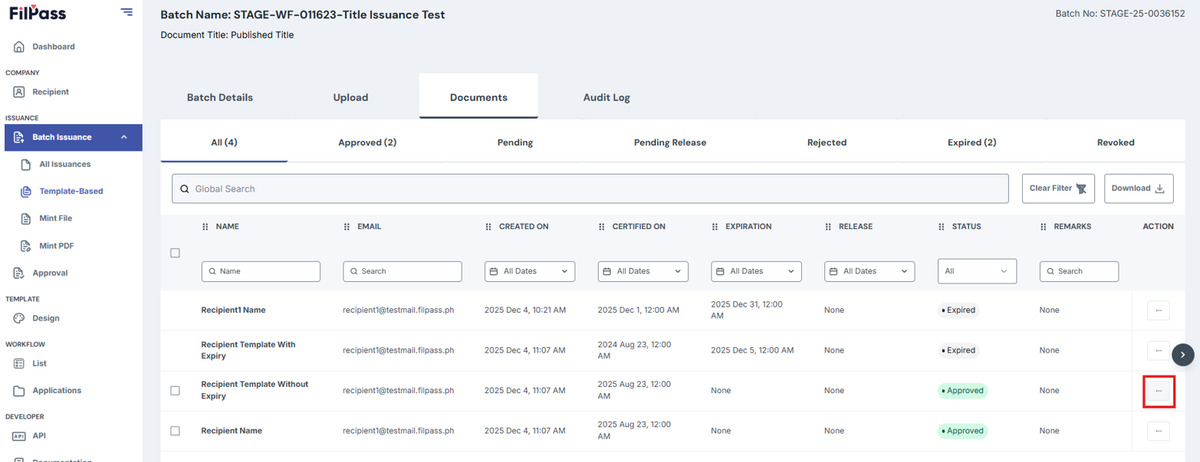1200x462 pixels.
Task: Toggle the select-all checkbox in header
Action: (x=175, y=253)
